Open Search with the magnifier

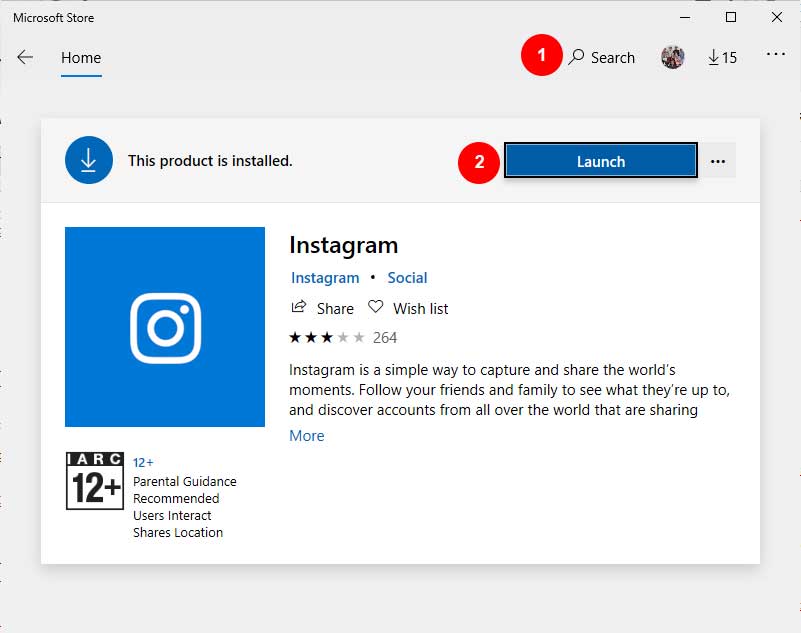pos(602,57)
